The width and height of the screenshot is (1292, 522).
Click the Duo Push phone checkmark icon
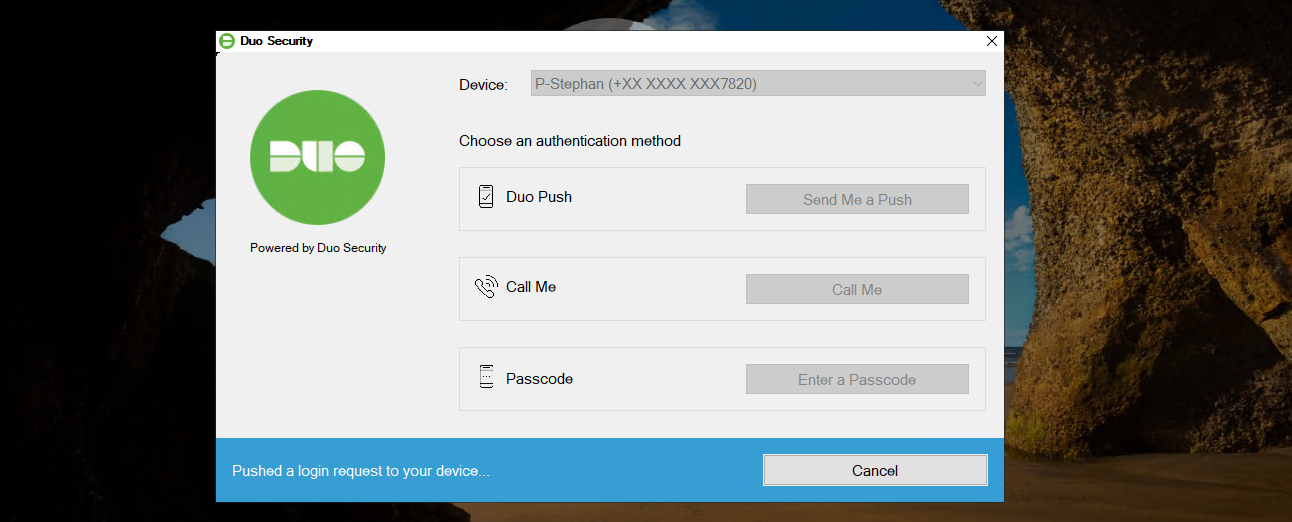(x=486, y=197)
